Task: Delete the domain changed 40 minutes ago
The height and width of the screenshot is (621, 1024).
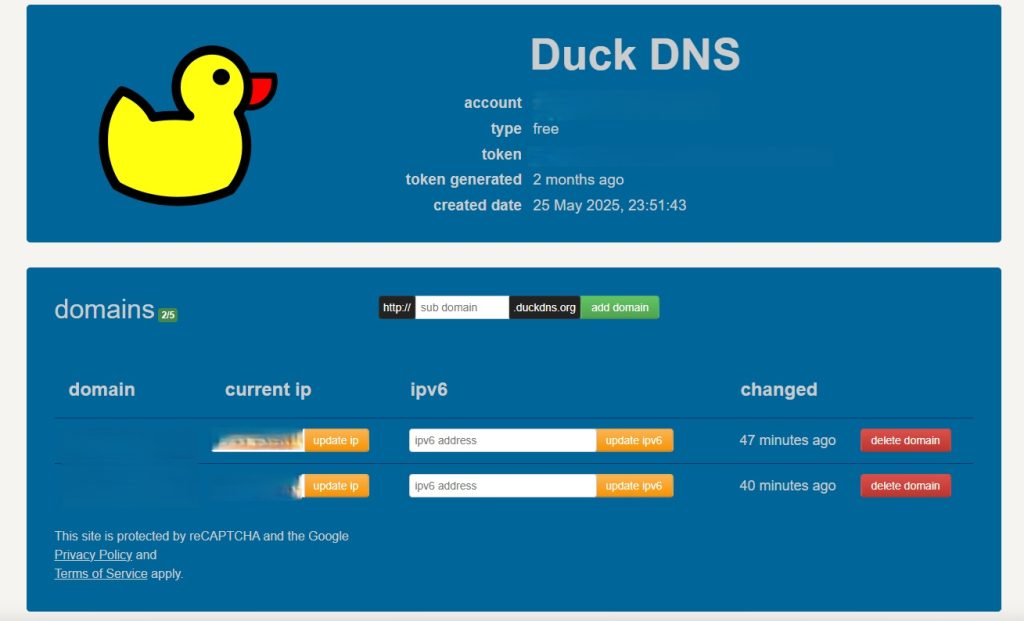Action: tap(905, 486)
